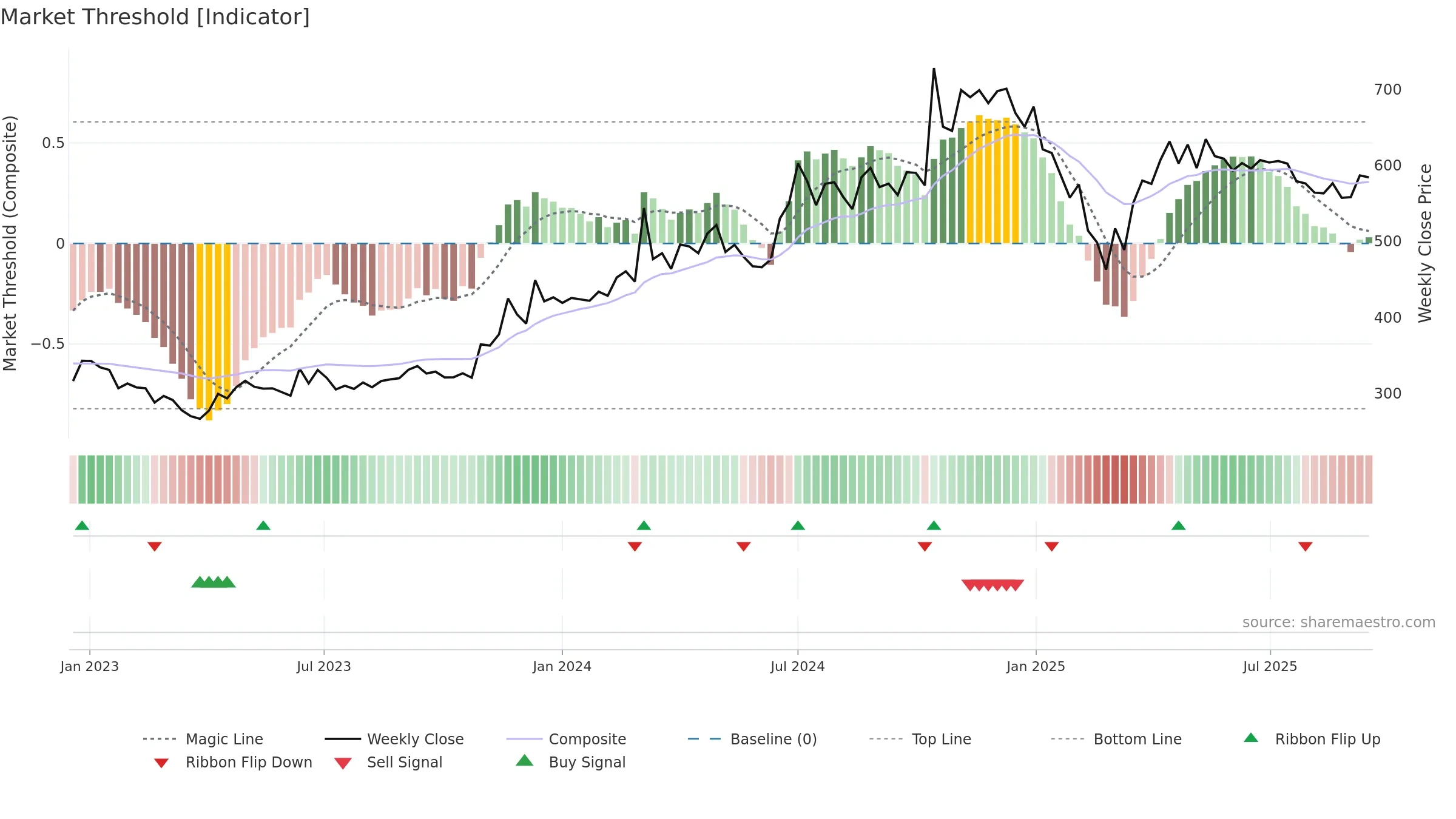This screenshot has width=1456, height=819.
Task: Click the 400 price axis tick
Action: pos(1388,318)
